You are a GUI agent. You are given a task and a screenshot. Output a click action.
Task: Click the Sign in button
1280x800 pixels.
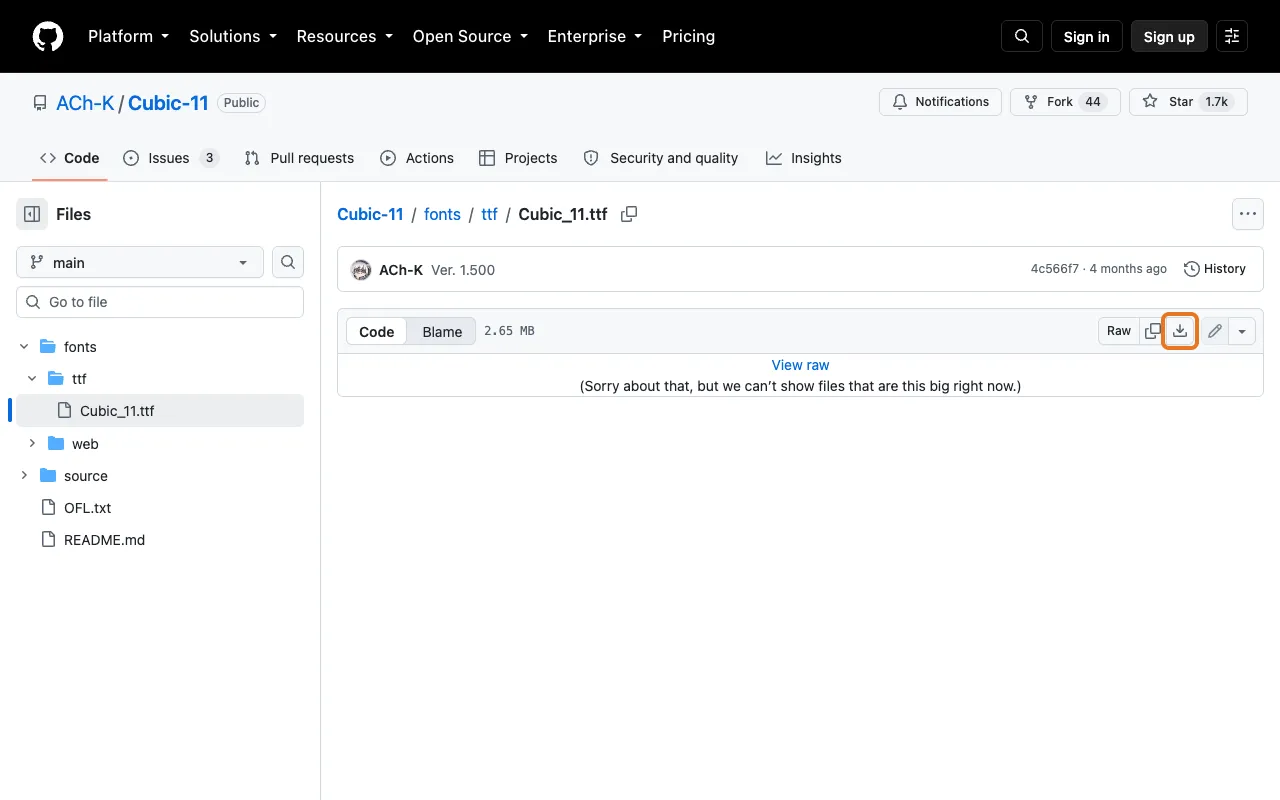point(1087,36)
